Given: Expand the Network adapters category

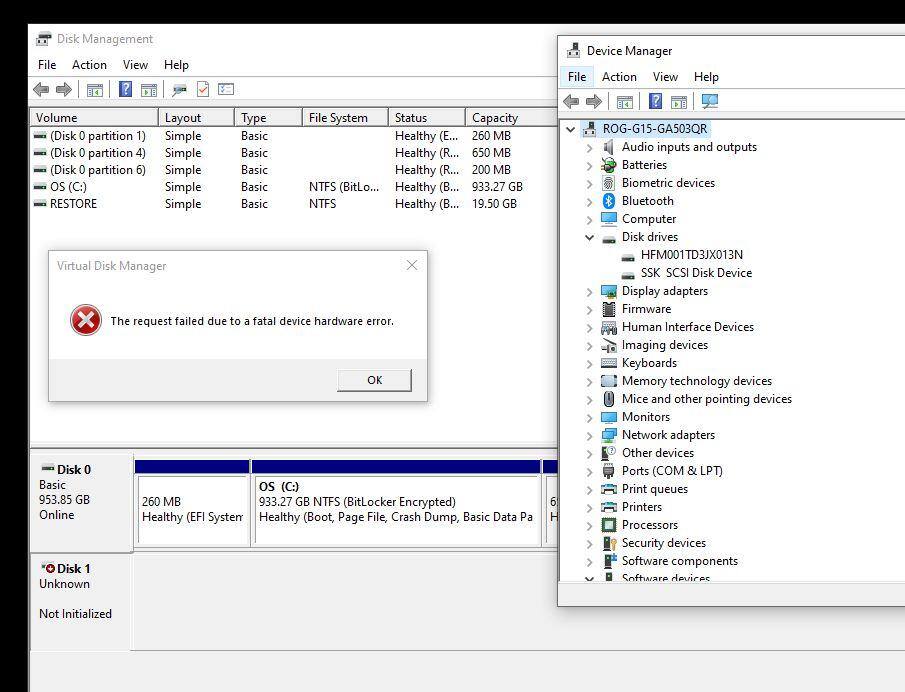Looking at the screenshot, I should [590, 435].
